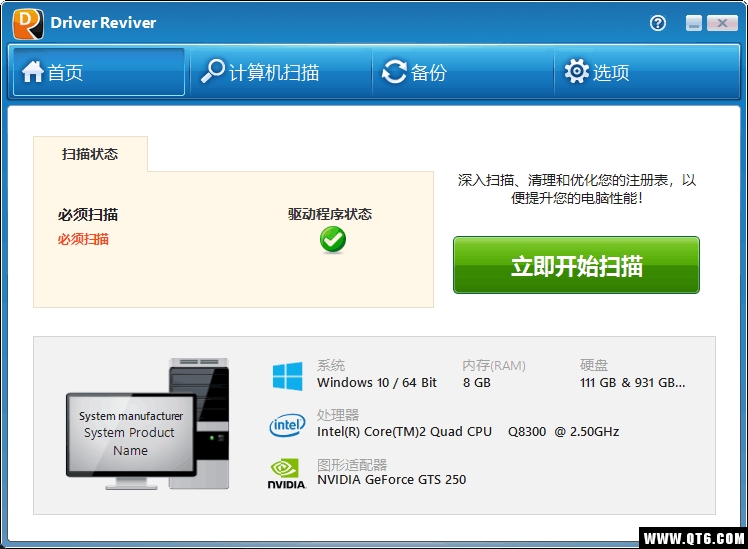
Task: Click the NVIDIA GeForce GTS 250 text
Action: 392,479
